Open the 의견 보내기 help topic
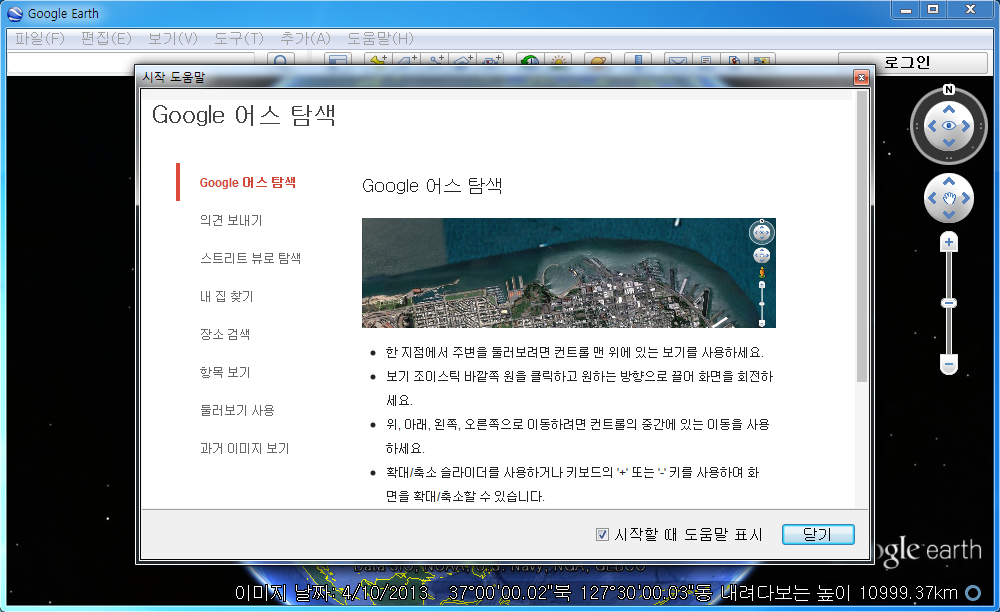Screen dimensions: 1000x612 pyautogui.click(x=231, y=221)
